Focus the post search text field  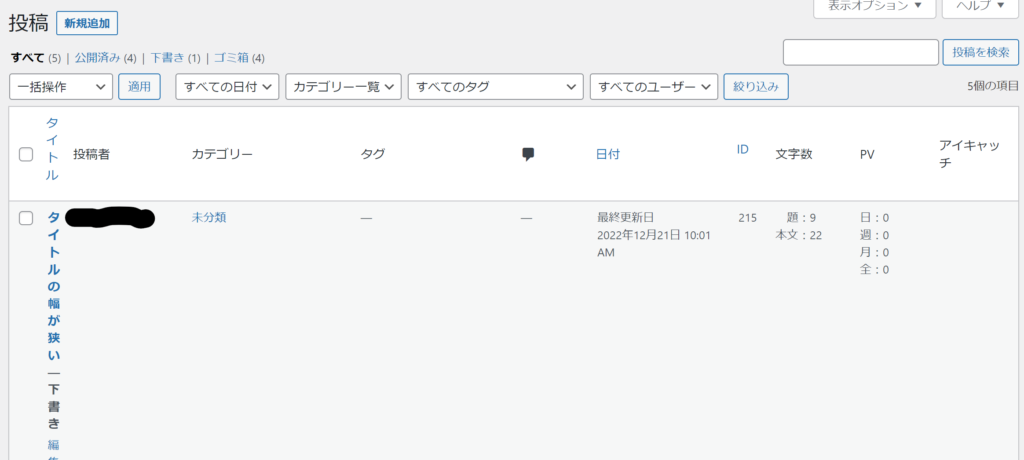click(x=860, y=52)
